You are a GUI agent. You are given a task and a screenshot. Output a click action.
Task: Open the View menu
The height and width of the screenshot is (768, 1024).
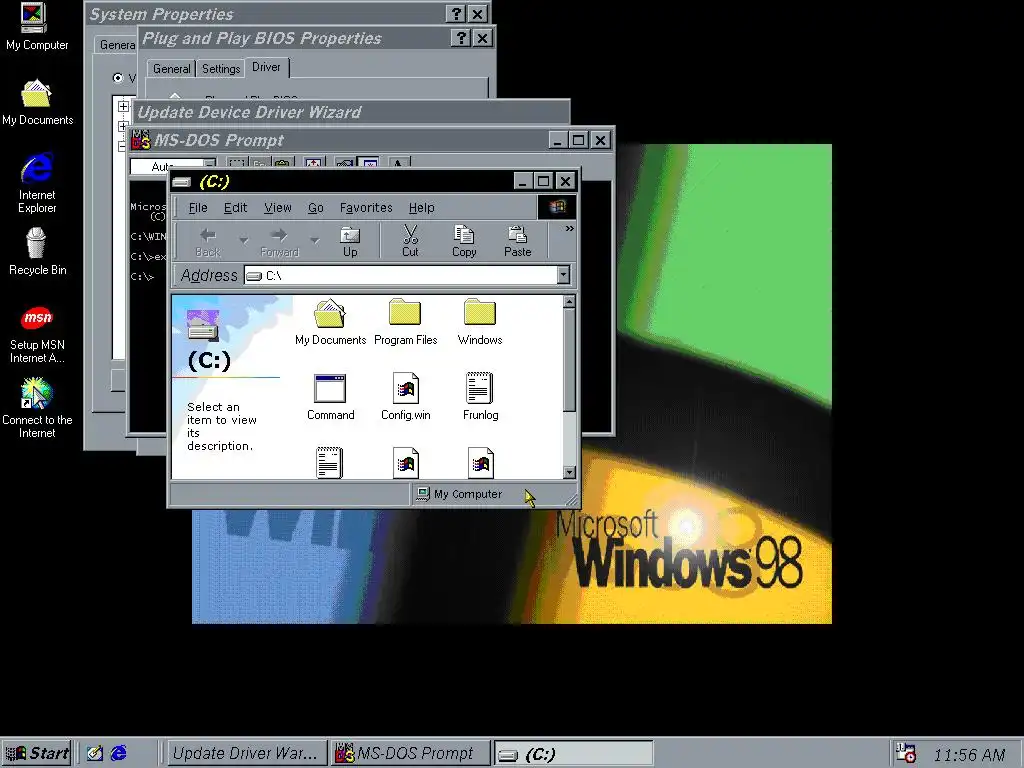(278, 208)
